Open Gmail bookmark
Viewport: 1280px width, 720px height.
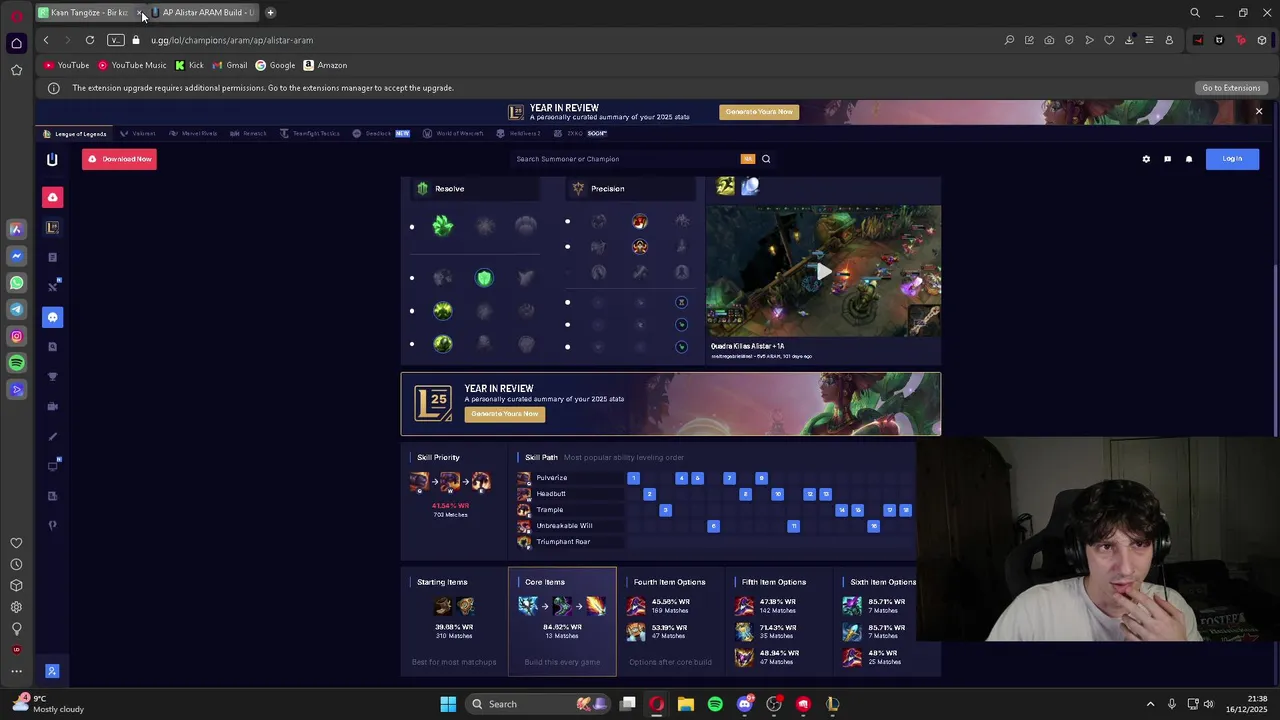230,65
